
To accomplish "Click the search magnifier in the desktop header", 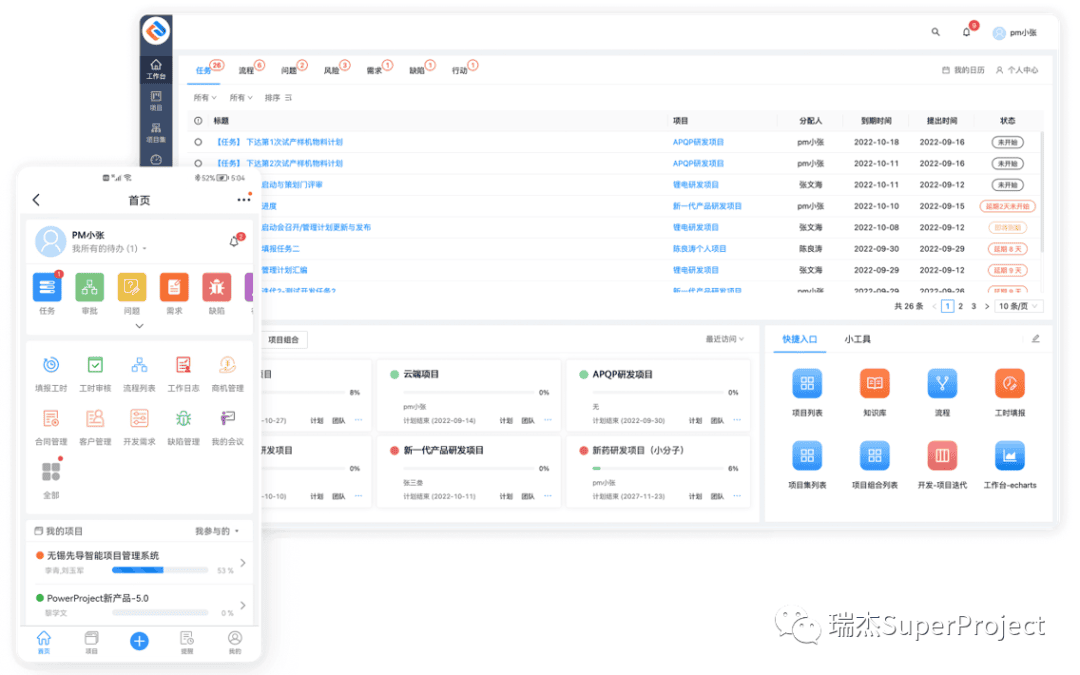I will (x=935, y=32).
